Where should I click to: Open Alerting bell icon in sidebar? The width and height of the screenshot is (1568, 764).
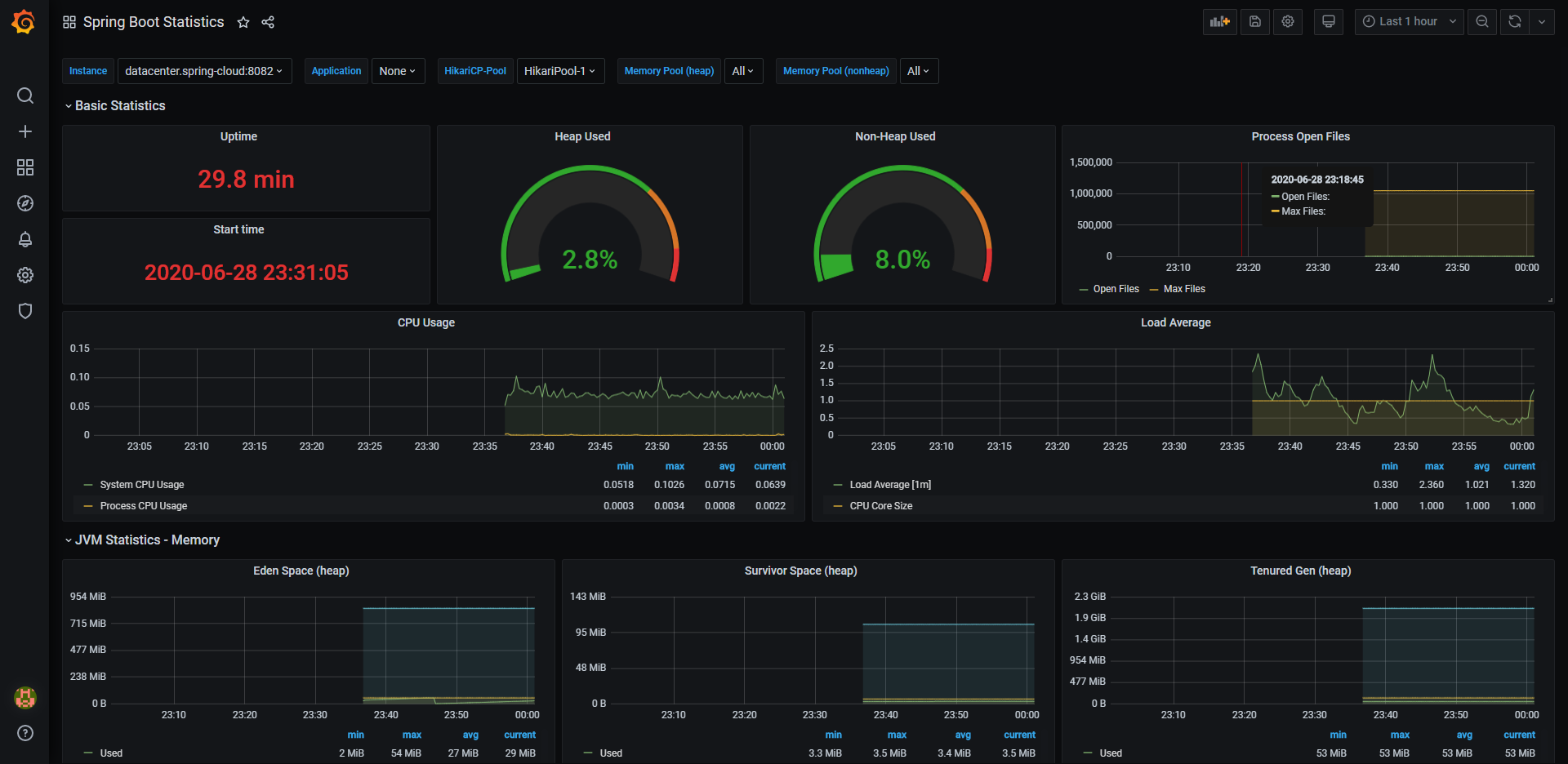click(x=25, y=240)
